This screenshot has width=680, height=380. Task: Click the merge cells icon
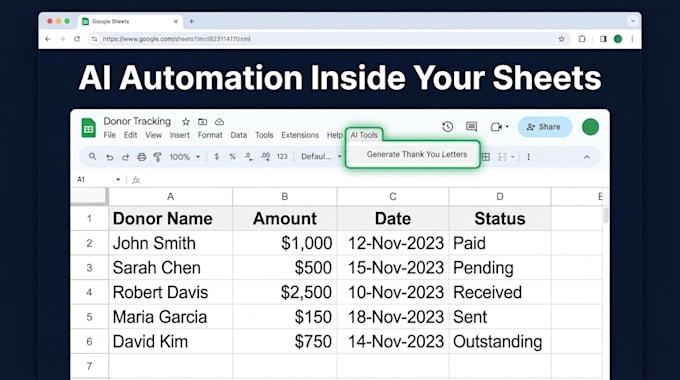click(502, 157)
